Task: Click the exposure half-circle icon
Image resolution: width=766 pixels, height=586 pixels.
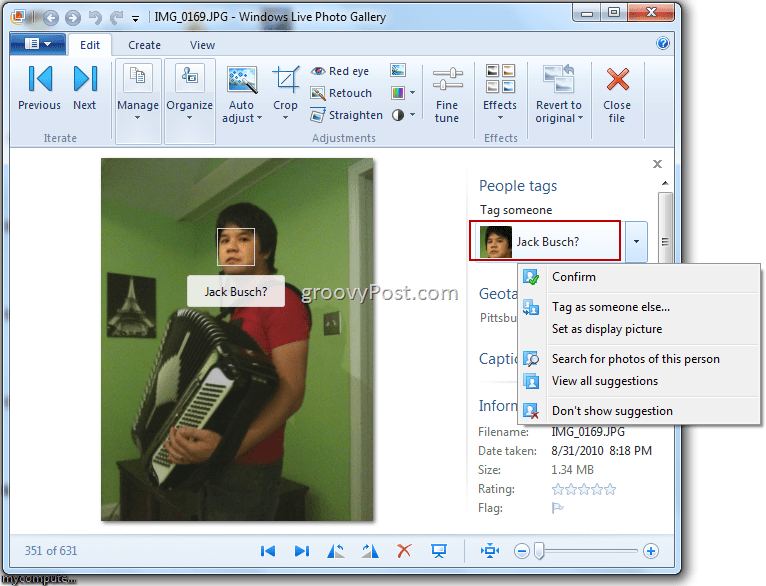Action: (x=398, y=115)
